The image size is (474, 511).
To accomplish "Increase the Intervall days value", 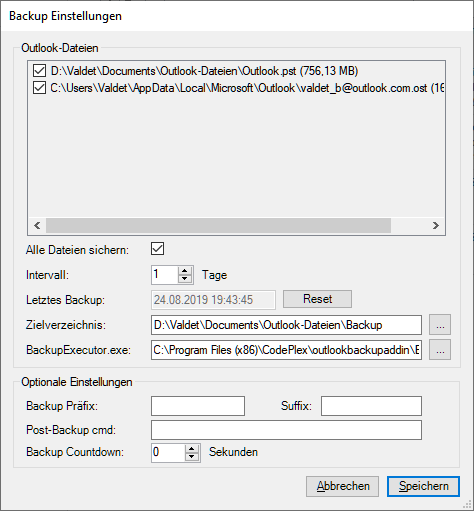I will click(185, 271).
